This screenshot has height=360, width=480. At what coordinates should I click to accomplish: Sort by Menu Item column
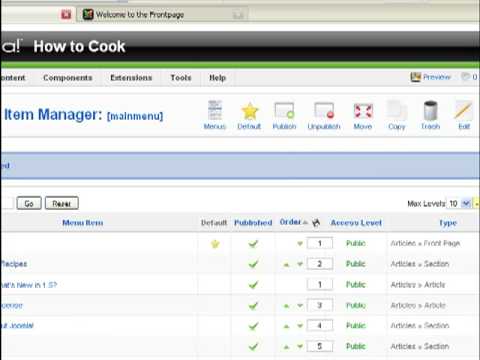pos(83,222)
